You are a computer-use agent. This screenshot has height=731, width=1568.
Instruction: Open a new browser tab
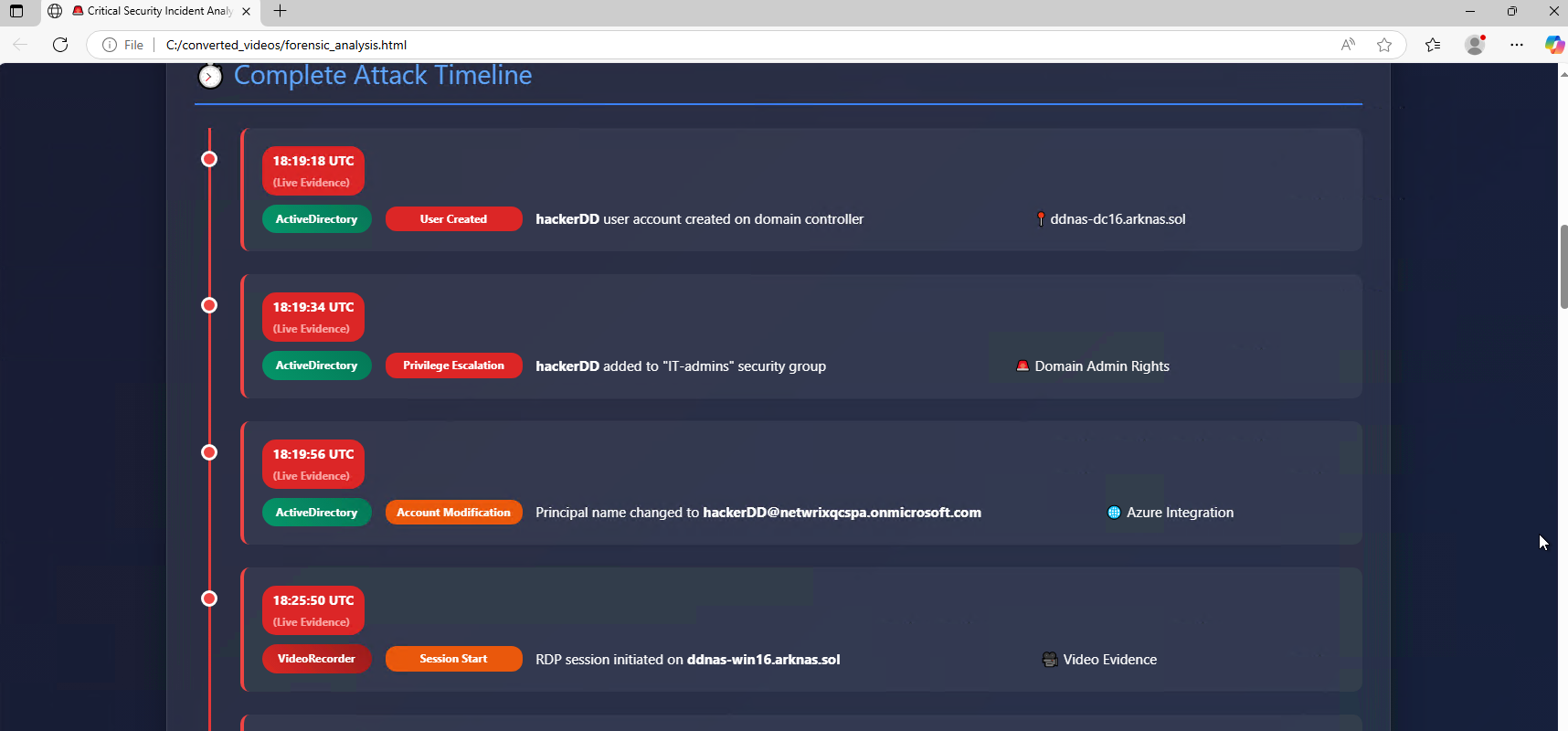pyautogui.click(x=281, y=11)
